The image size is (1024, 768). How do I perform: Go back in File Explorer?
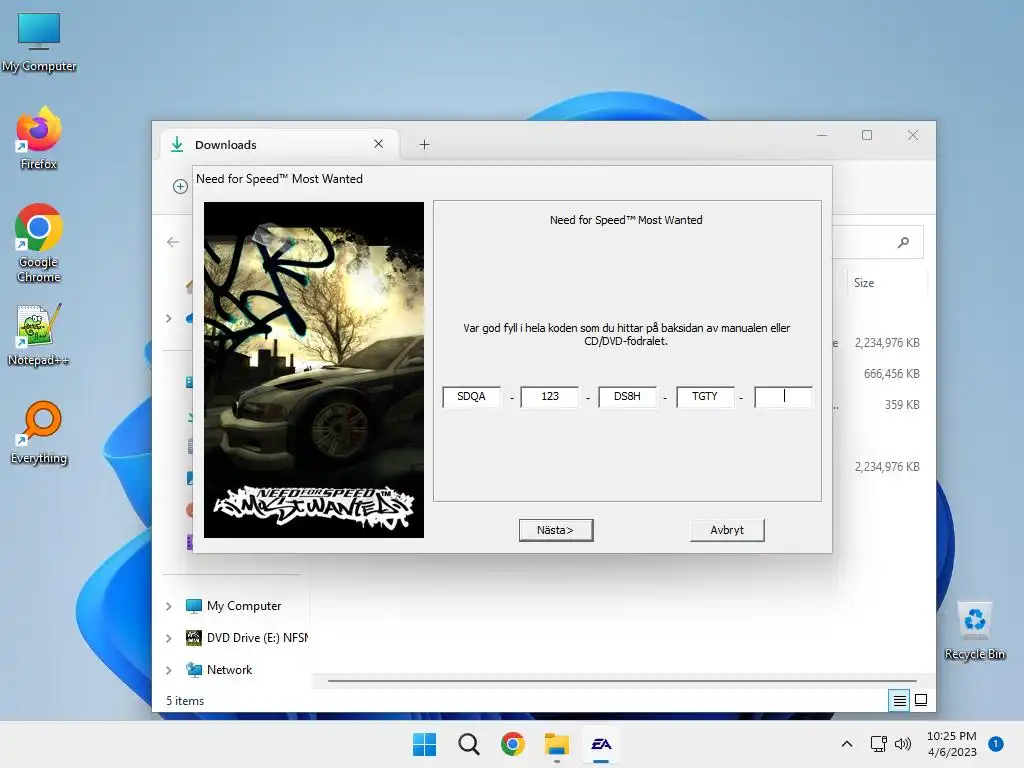(x=173, y=242)
